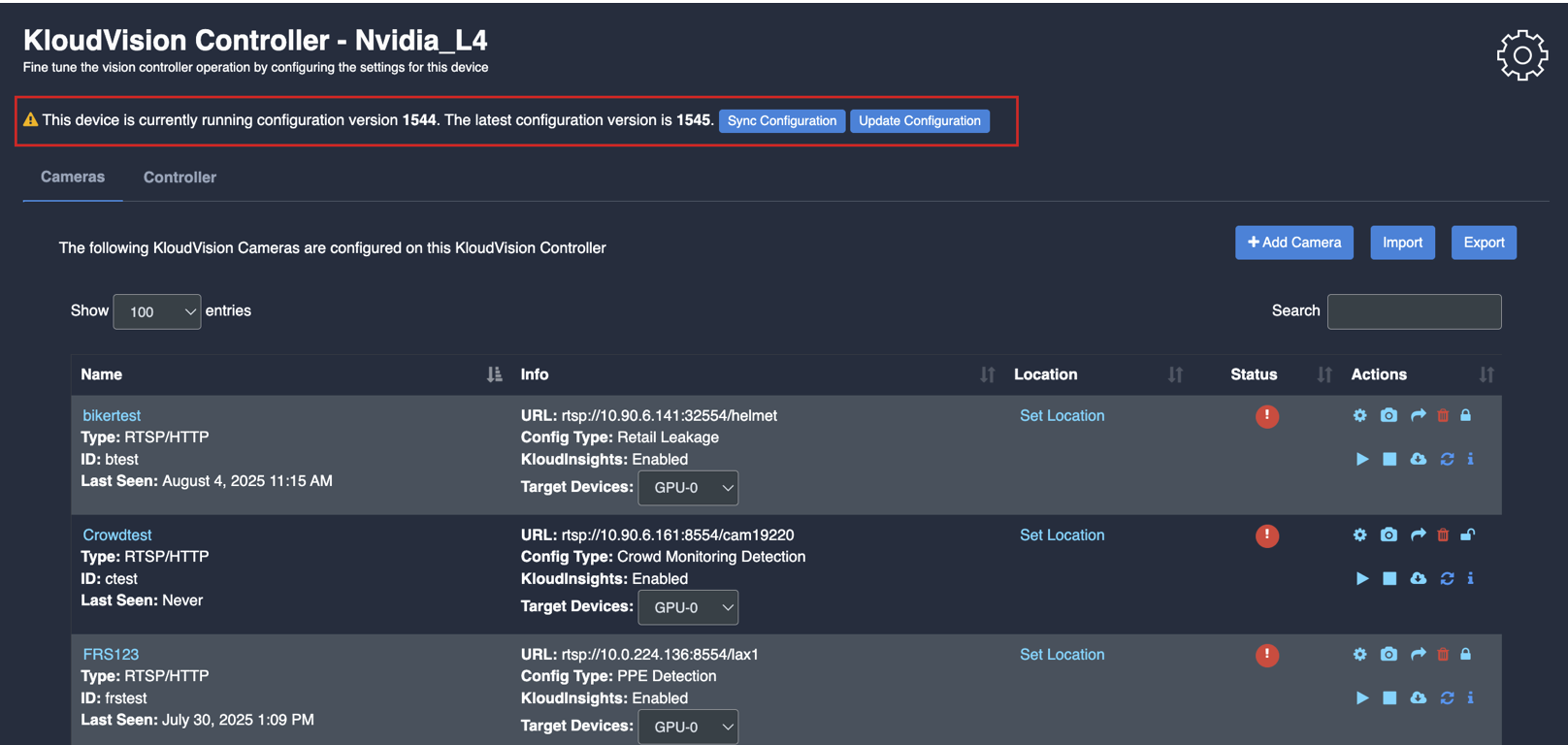
Task: Click Set Location for bikertest
Action: point(1062,415)
